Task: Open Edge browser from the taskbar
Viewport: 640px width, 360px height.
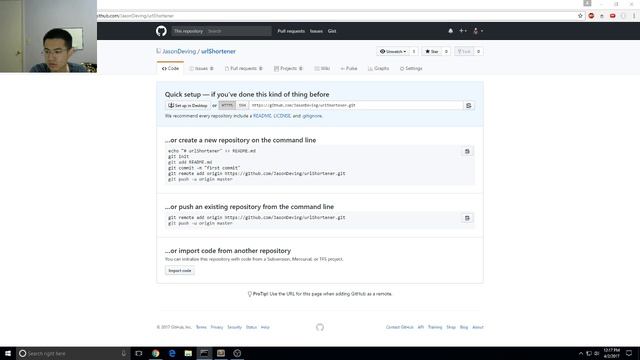Action: [x=172, y=353]
